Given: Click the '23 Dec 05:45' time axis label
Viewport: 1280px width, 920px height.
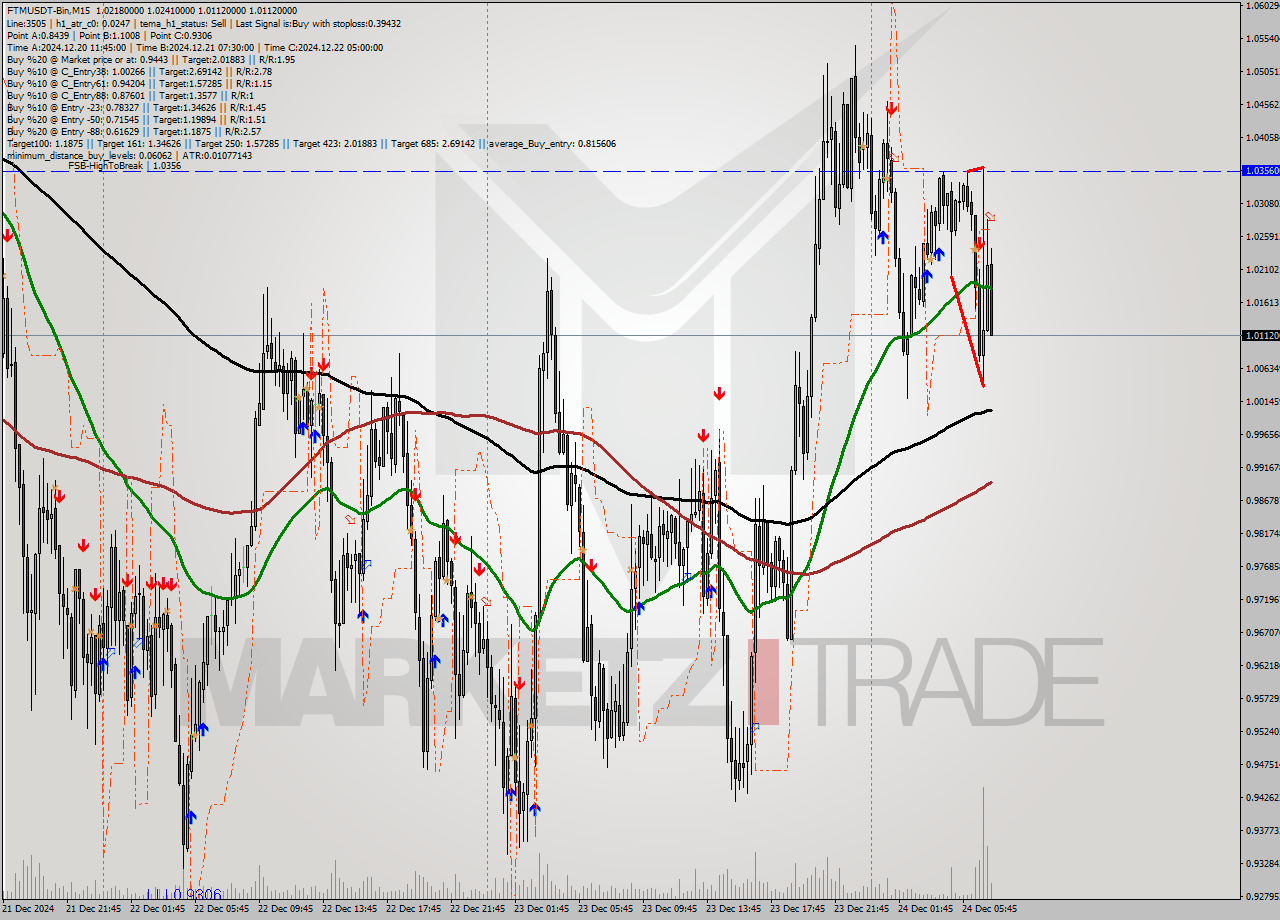Looking at the screenshot, I should [605, 909].
